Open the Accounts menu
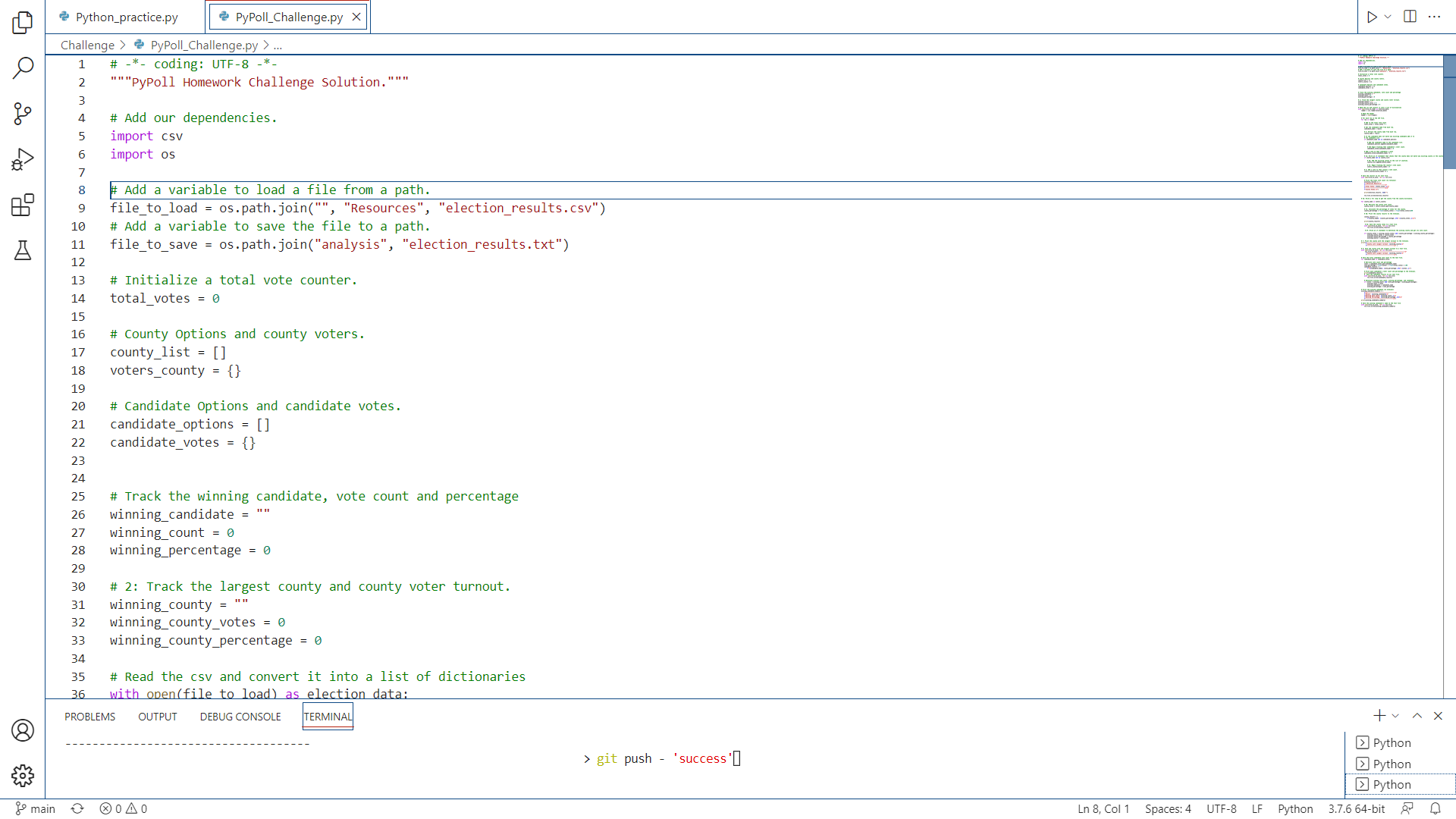Screen dimensions: 1456x819 tap(23, 730)
